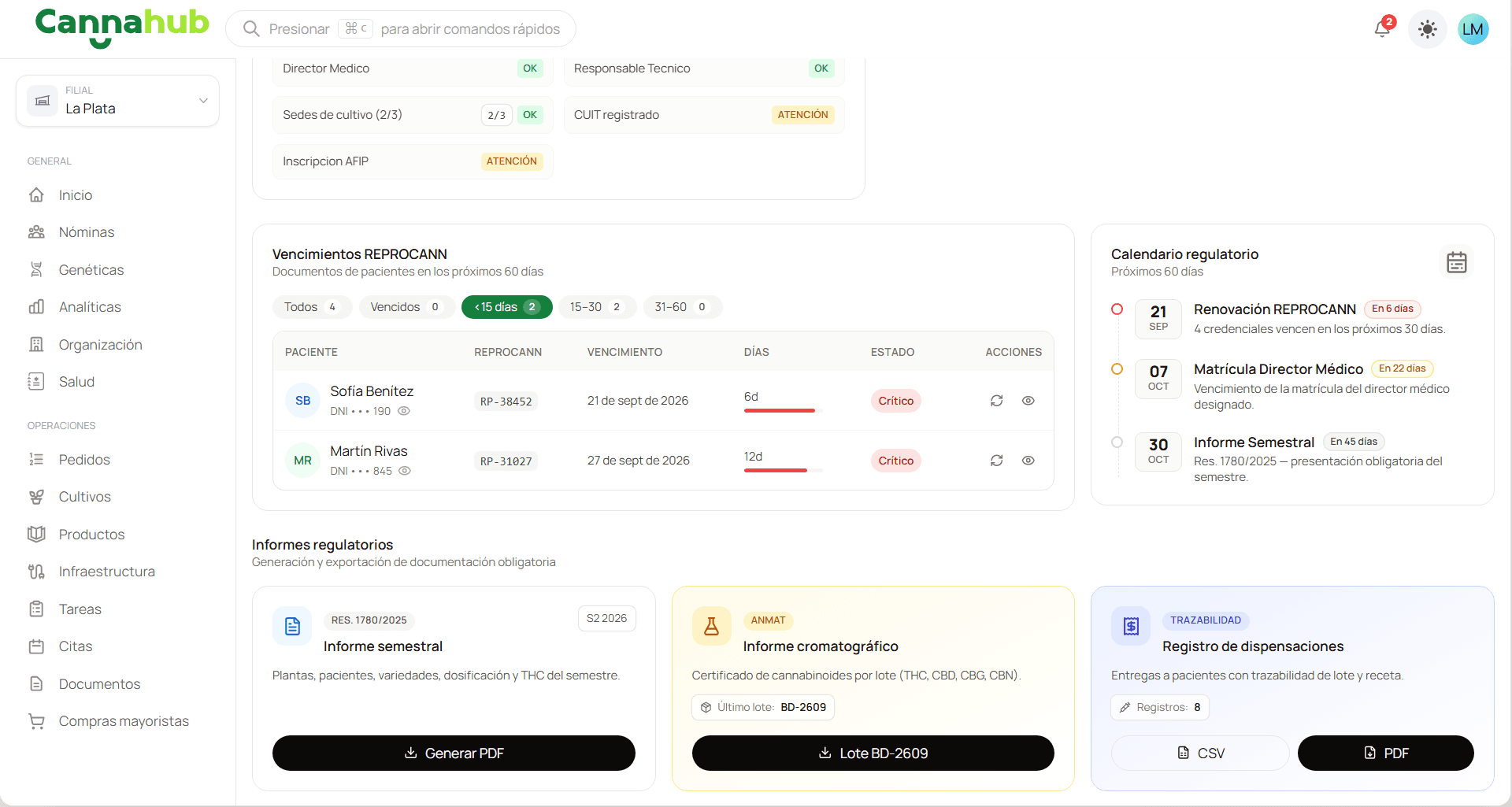Reveal Martín Rivas's hidden DNI
Viewport: 1512px width, 807px height.
405,471
